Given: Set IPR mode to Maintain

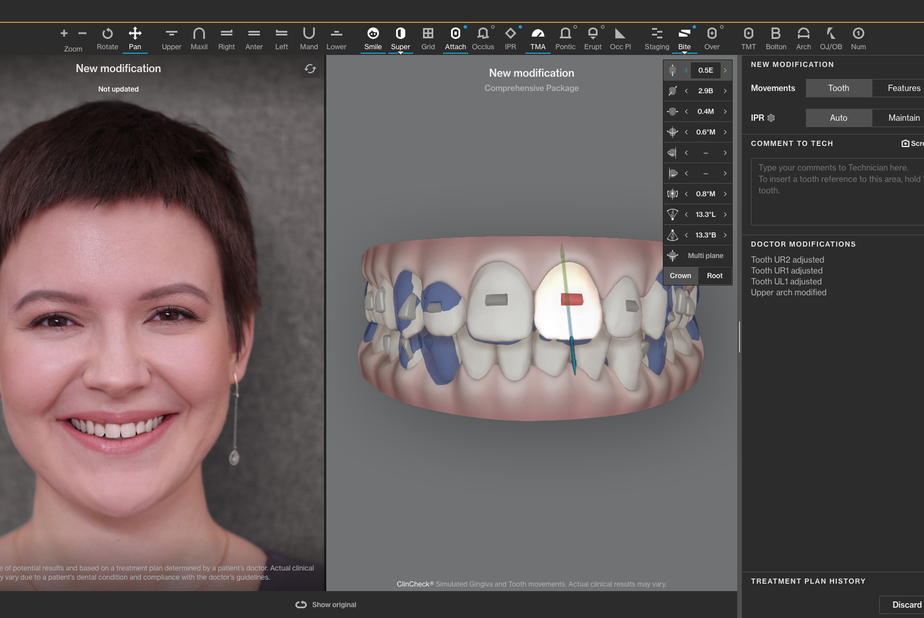Looking at the screenshot, I should [x=902, y=118].
